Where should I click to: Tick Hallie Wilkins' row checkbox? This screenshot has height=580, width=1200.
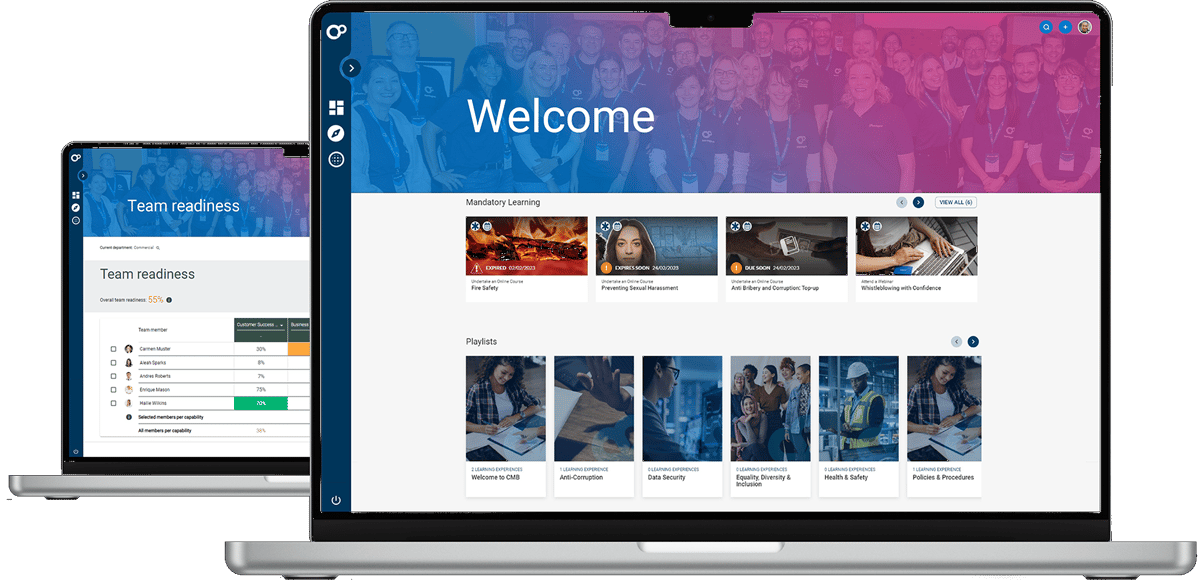pos(113,403)
